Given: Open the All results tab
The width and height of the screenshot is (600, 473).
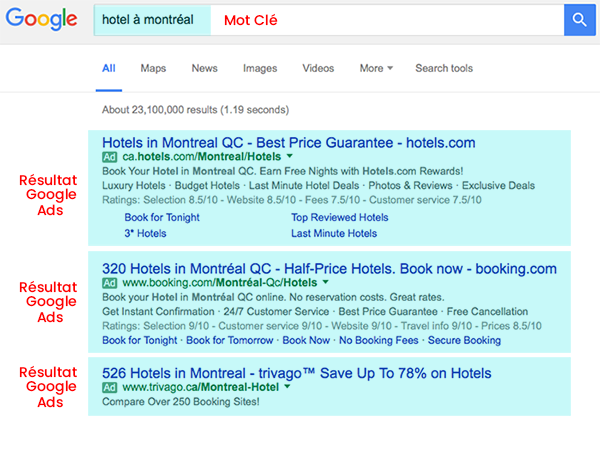Looking at the screenshot, I should [x=109, y=69].
